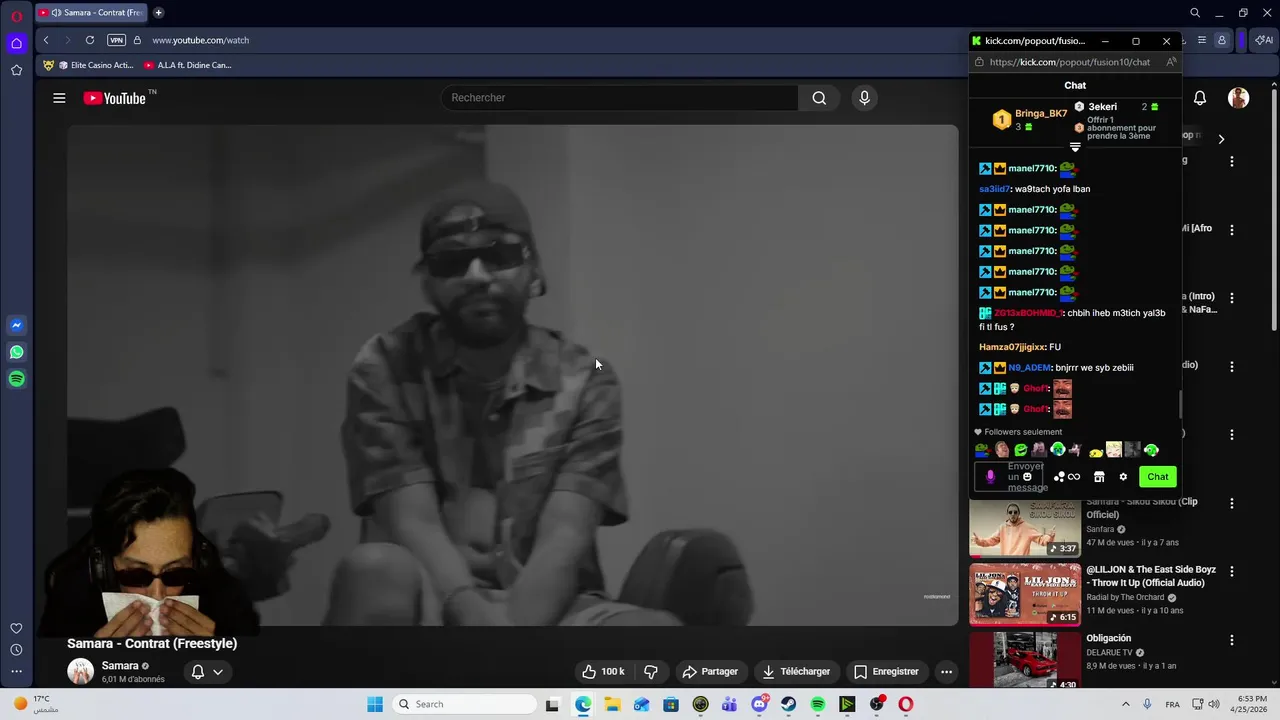Reload the YouTube page

click(x=90, y=40)
